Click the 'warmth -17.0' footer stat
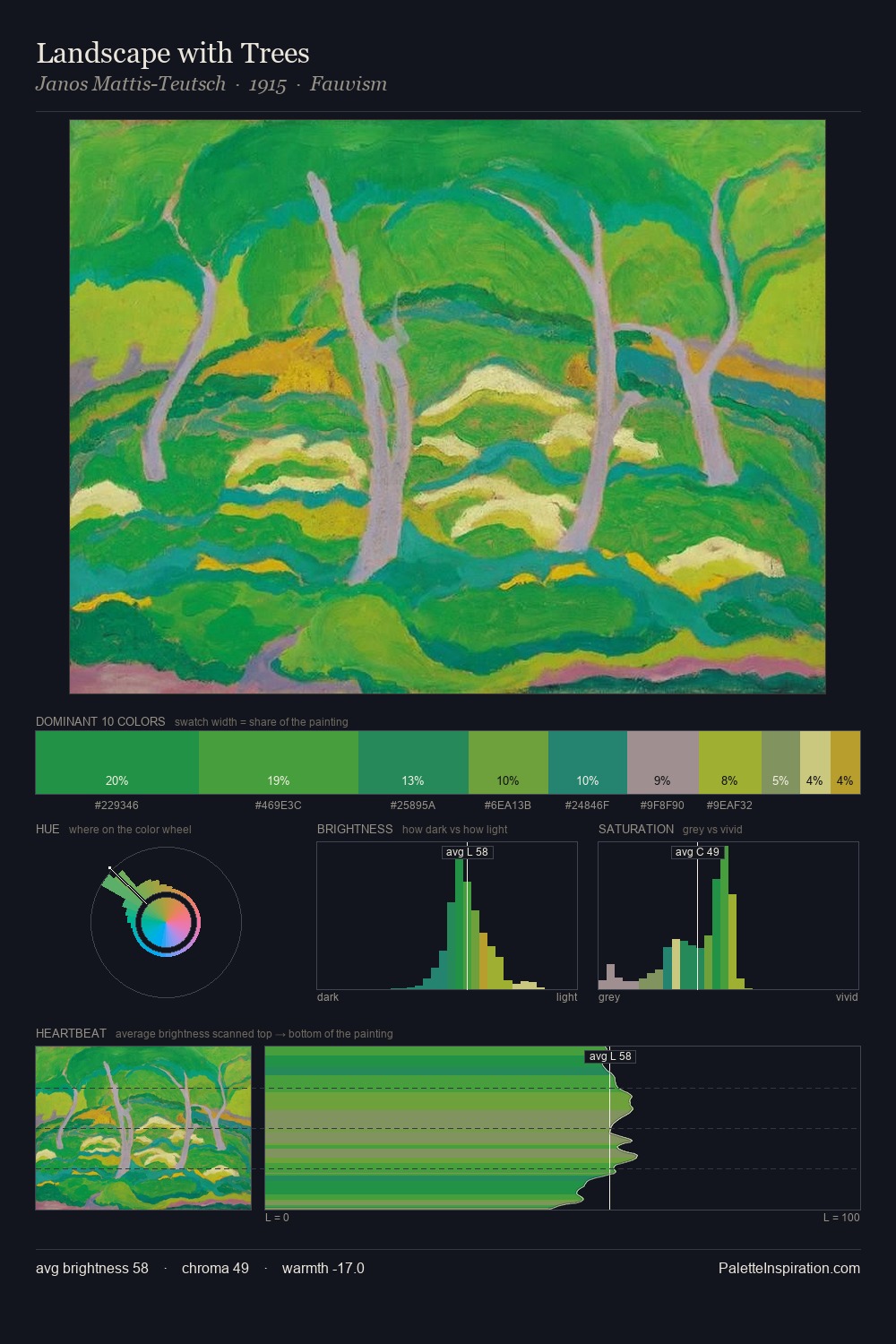896x1344 pixels. click(x=323, y=1268)
